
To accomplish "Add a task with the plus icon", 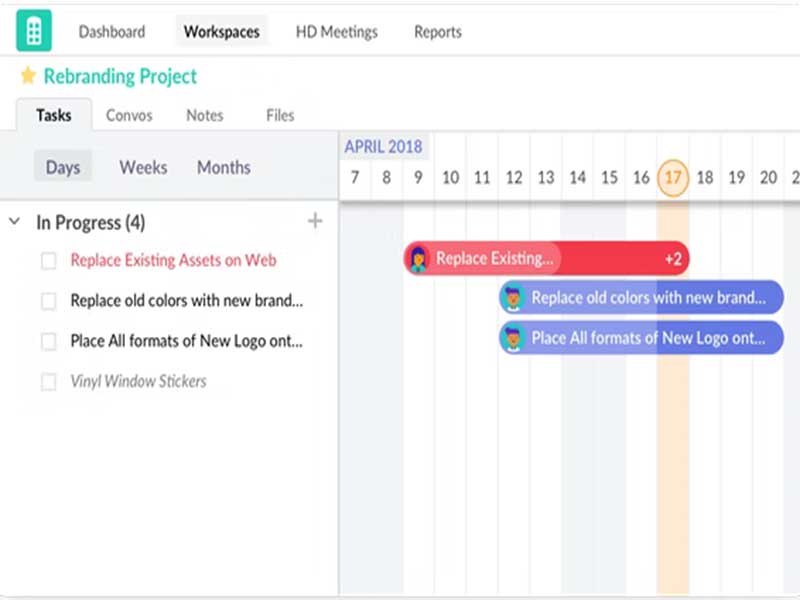I will 315,221.
